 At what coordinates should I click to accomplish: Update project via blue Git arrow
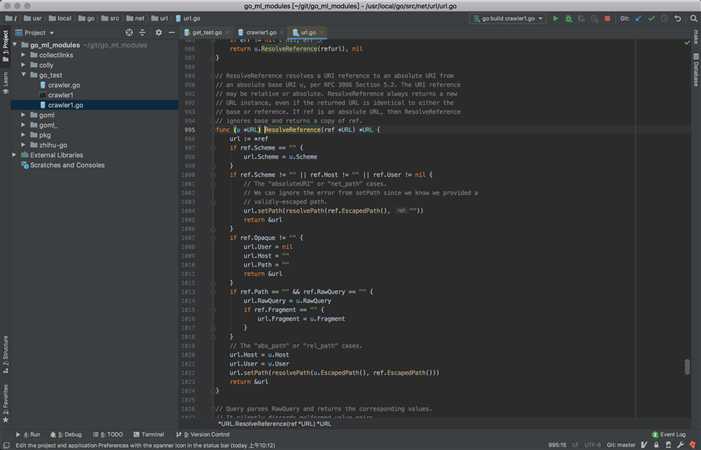coord(638,19)
